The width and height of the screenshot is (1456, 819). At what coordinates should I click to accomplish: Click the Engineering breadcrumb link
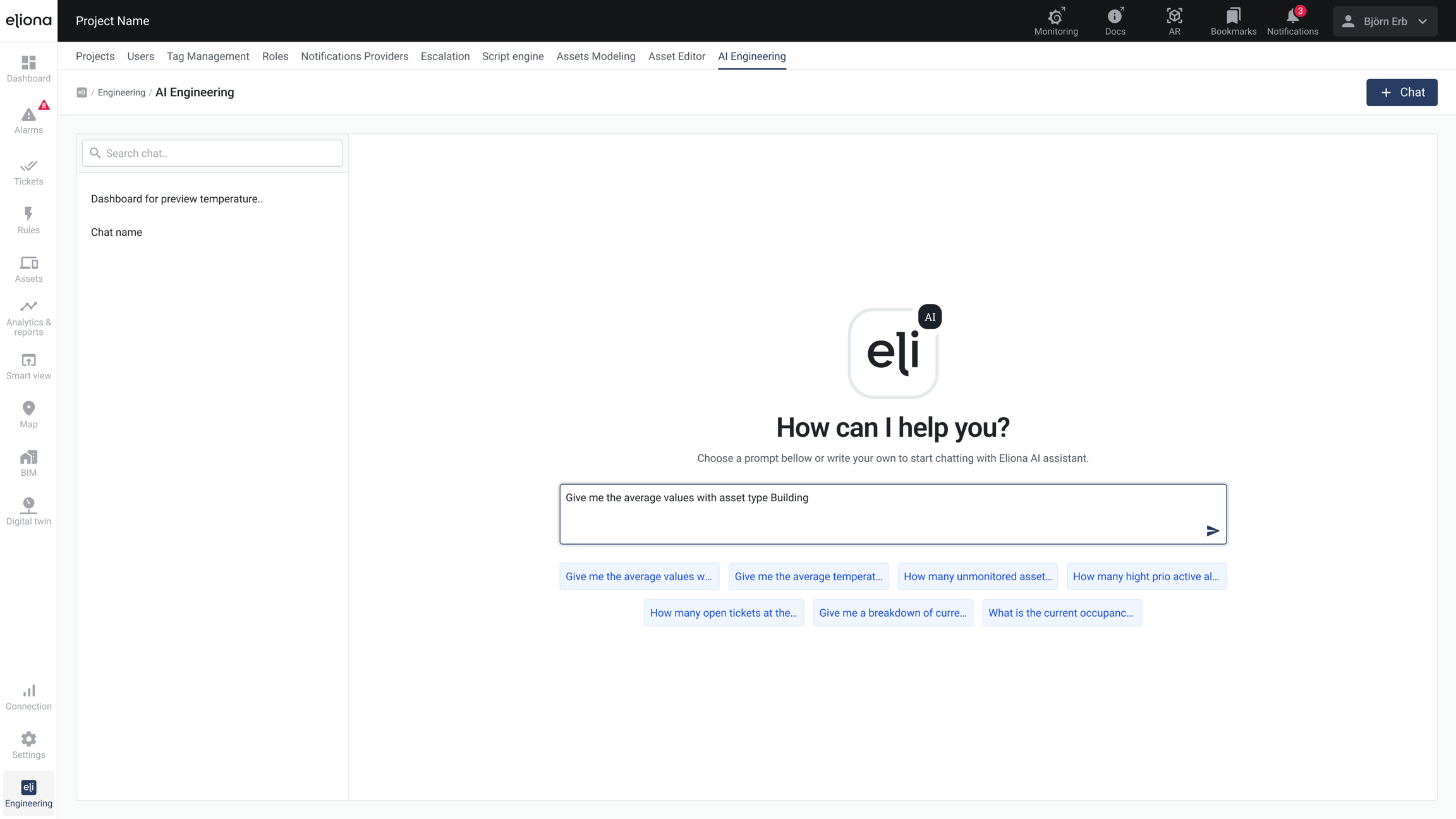pyautogui.click(x=121, y=93)
